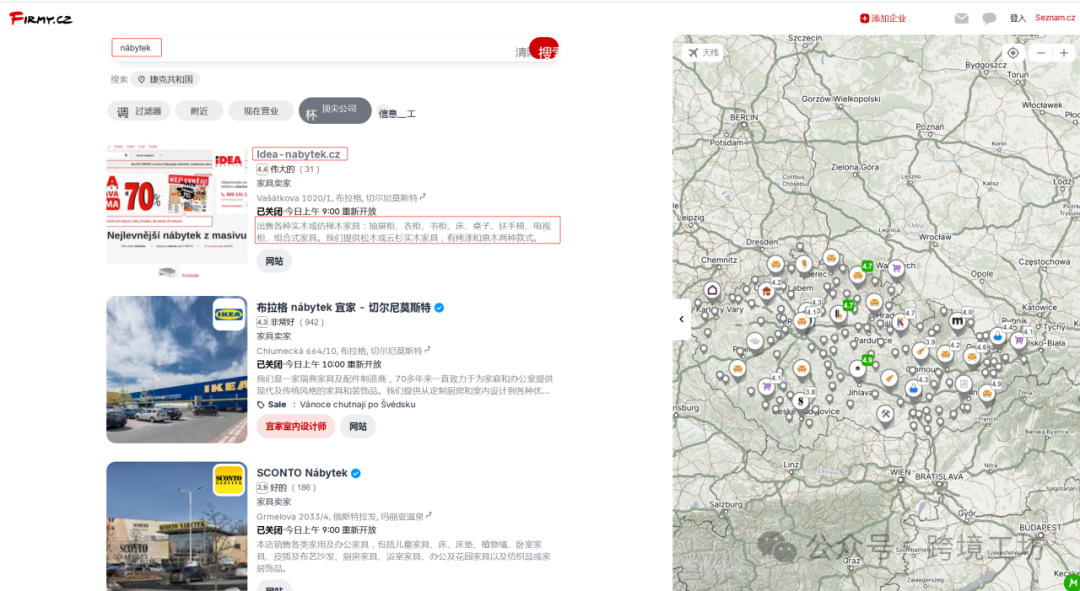Viewport: 1080px width, 591px height.
Task: Click the map locate-me target icon
Action: [1013, 53]
